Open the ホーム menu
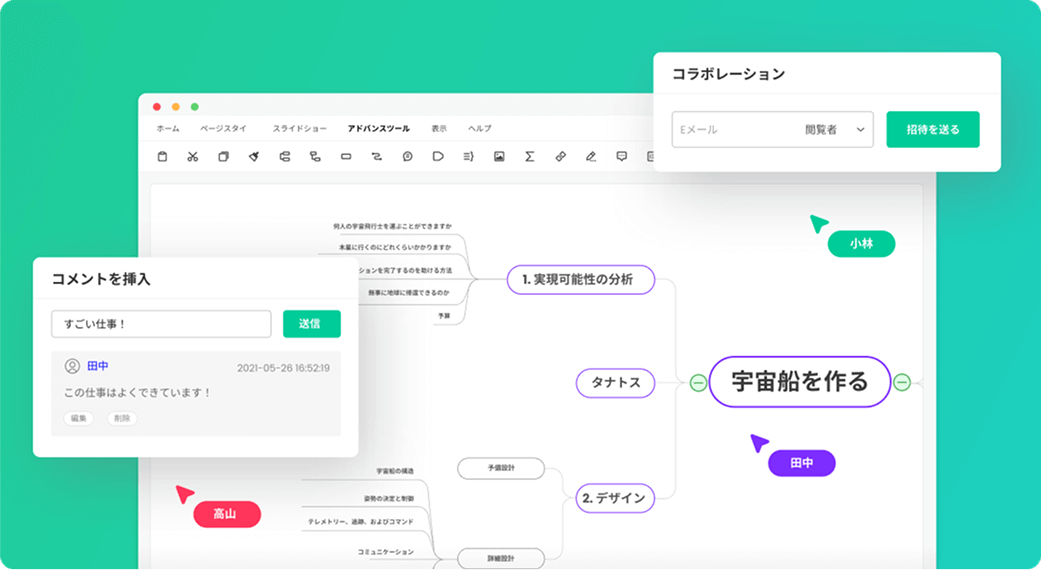The width and height of the screenshot is (1042, 570). [x=168, y=129]
